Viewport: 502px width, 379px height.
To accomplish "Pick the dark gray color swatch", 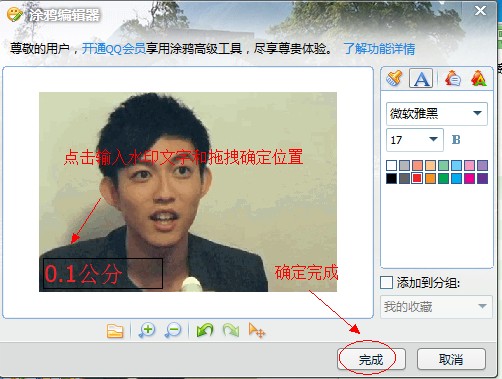I will (x=404, y=178).
